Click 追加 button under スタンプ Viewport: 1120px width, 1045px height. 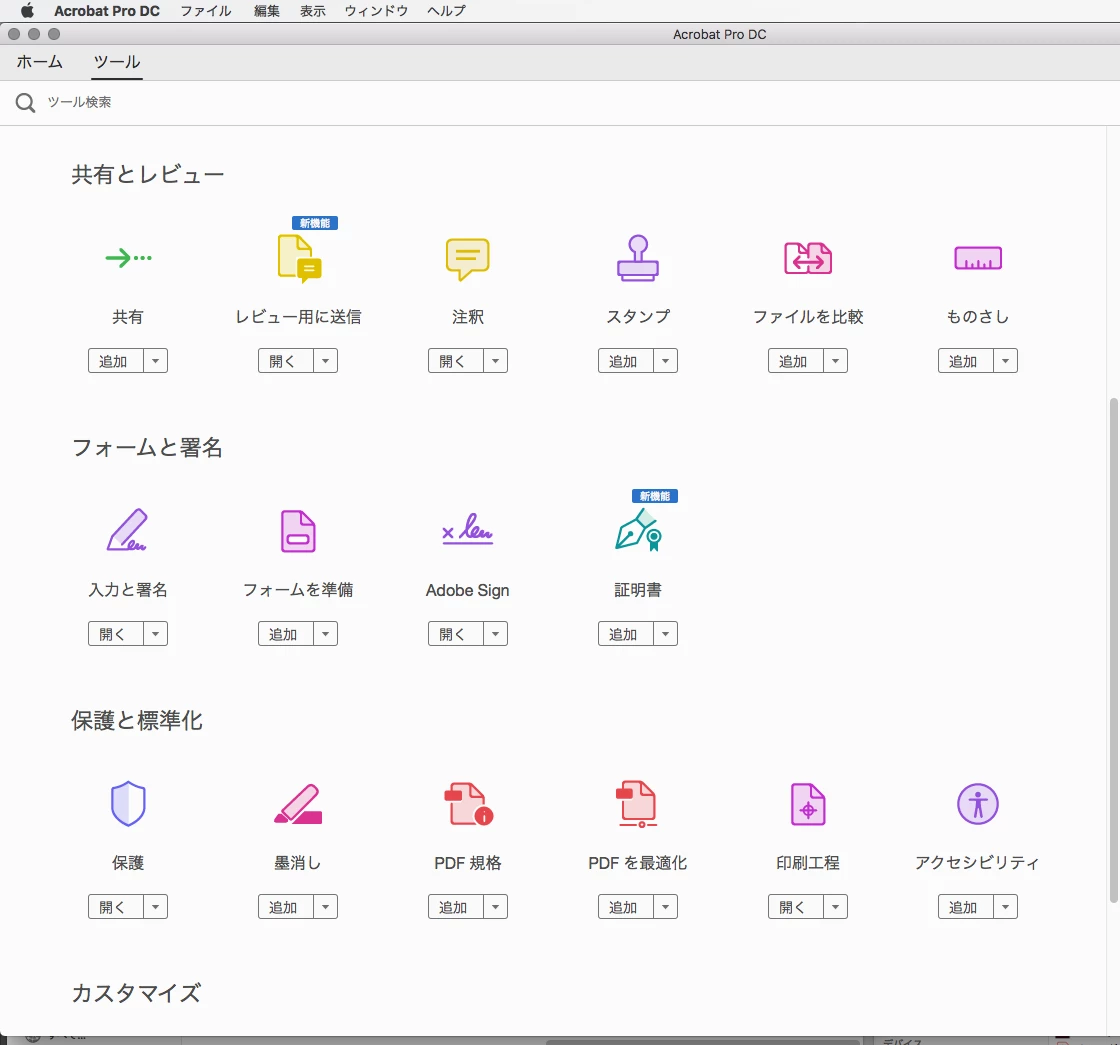[x=626, y=361]
